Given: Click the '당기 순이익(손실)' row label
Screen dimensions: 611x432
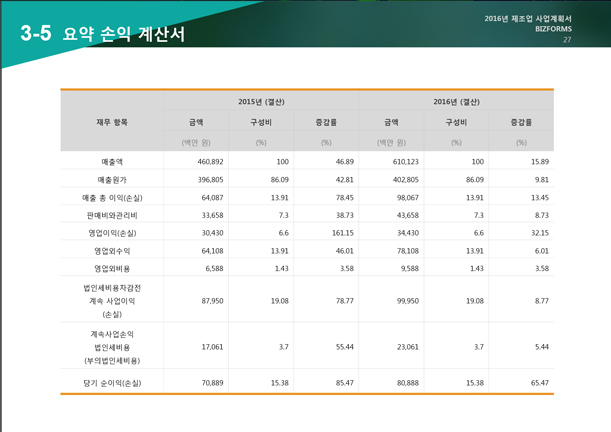Looking at the screenshot, I should pos(112,383).
